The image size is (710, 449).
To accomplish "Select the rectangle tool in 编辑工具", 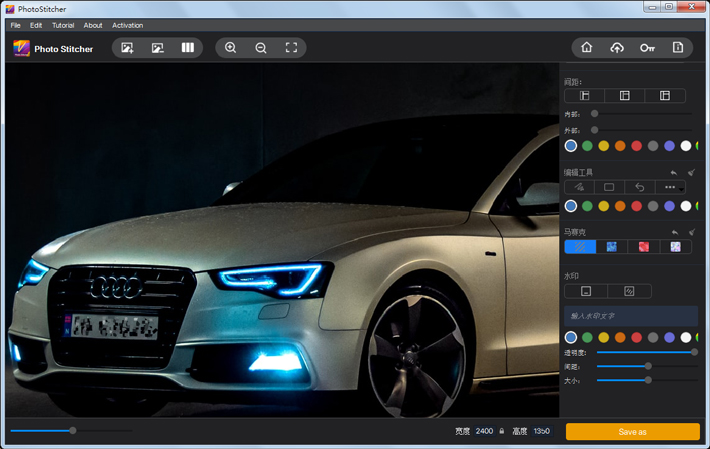I will tap(609, 187).
